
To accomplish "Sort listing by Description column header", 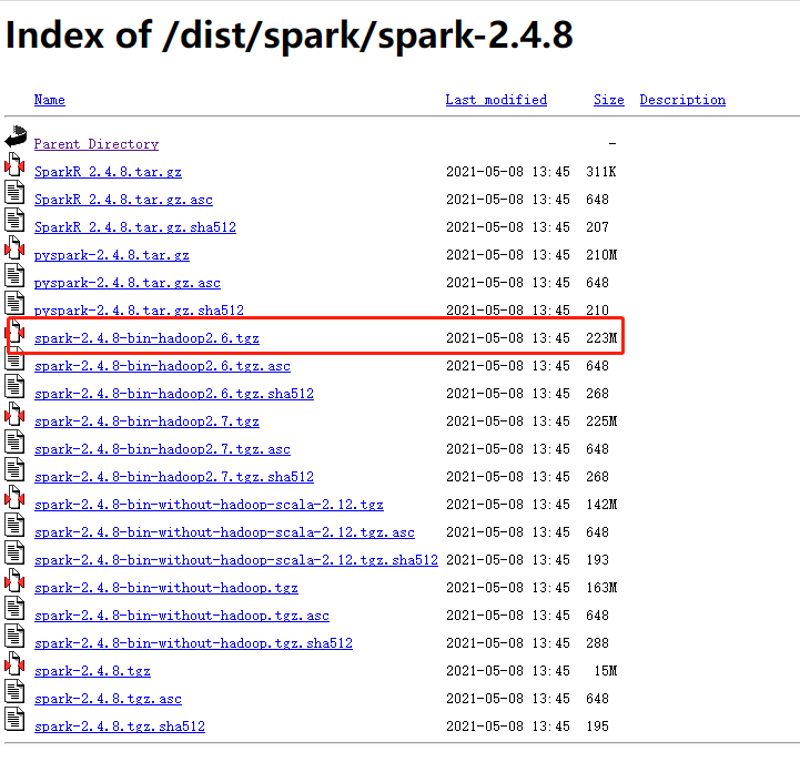I will coord(683,99).
